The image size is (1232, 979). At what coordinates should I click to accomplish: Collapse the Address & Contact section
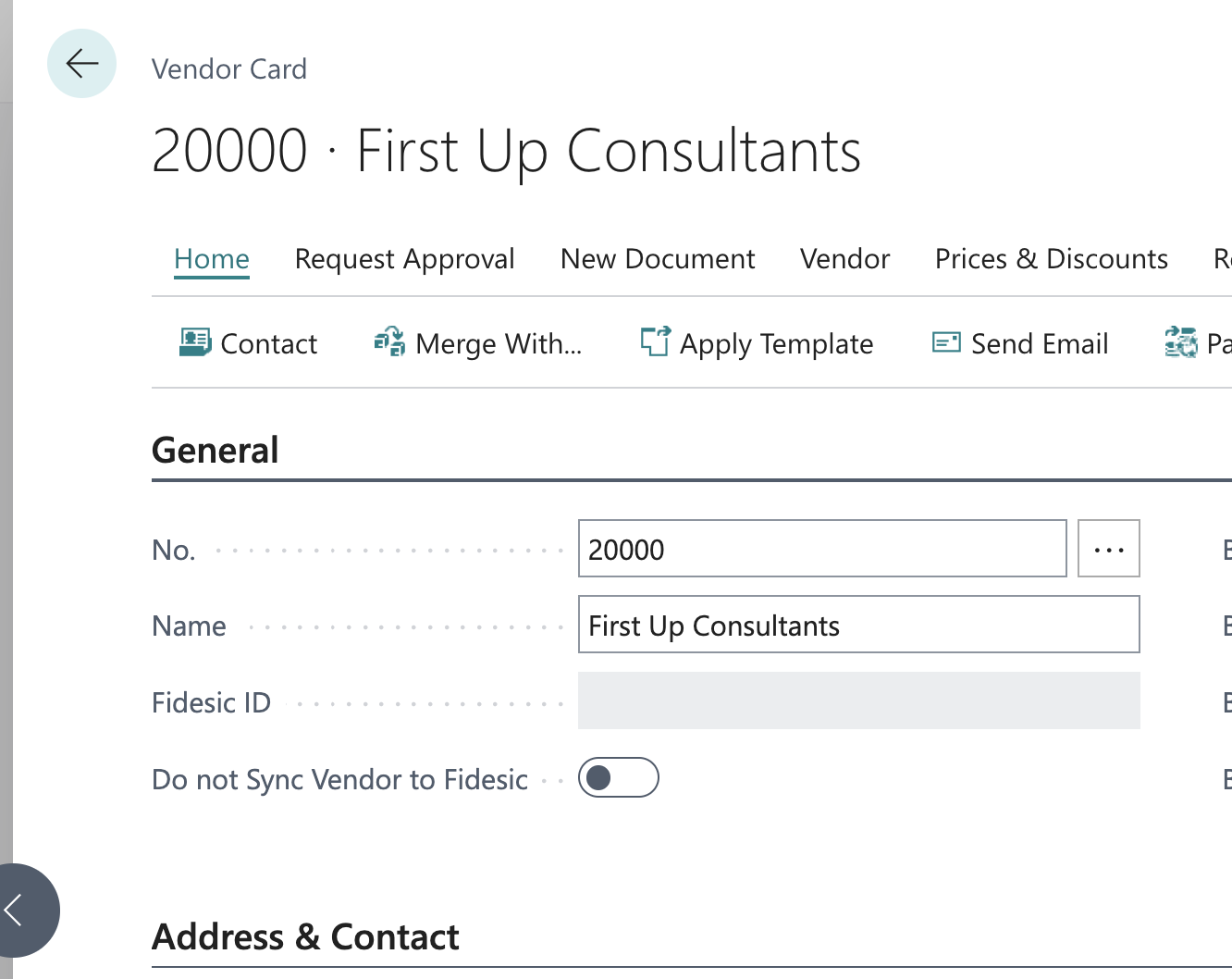tap(305, 936)
